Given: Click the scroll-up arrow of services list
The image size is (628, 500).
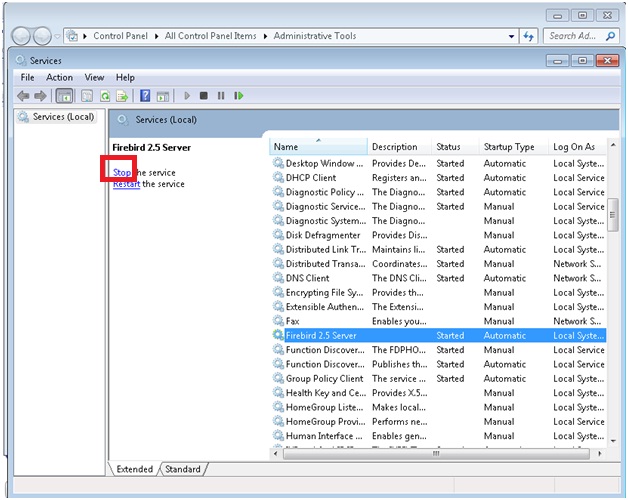Looking at the screenshot, I should [613, 145].
